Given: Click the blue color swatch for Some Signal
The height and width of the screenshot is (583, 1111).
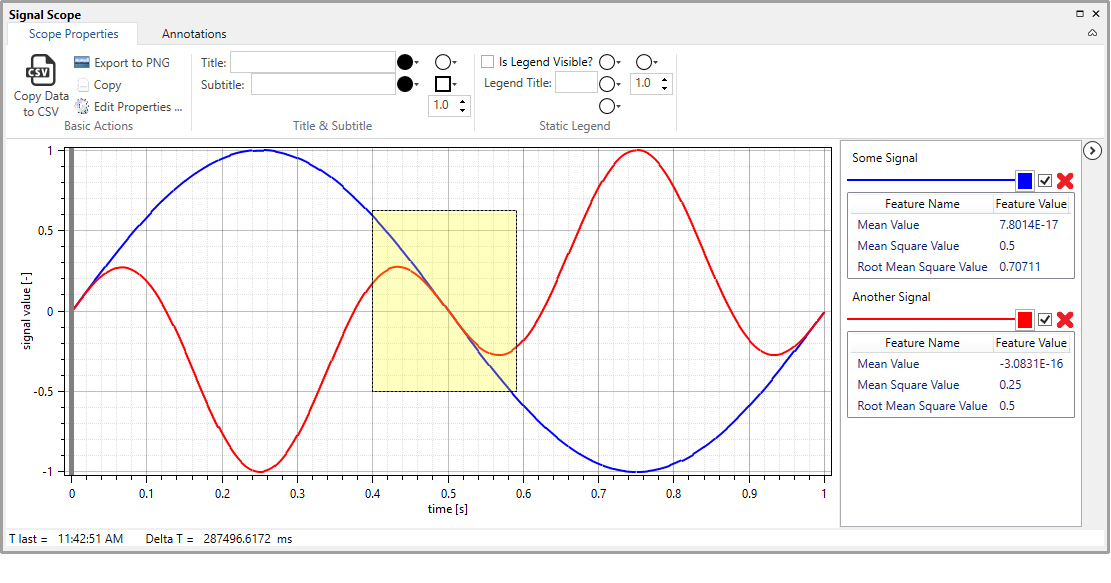Looking at the screenshot, I should 1024,181.
